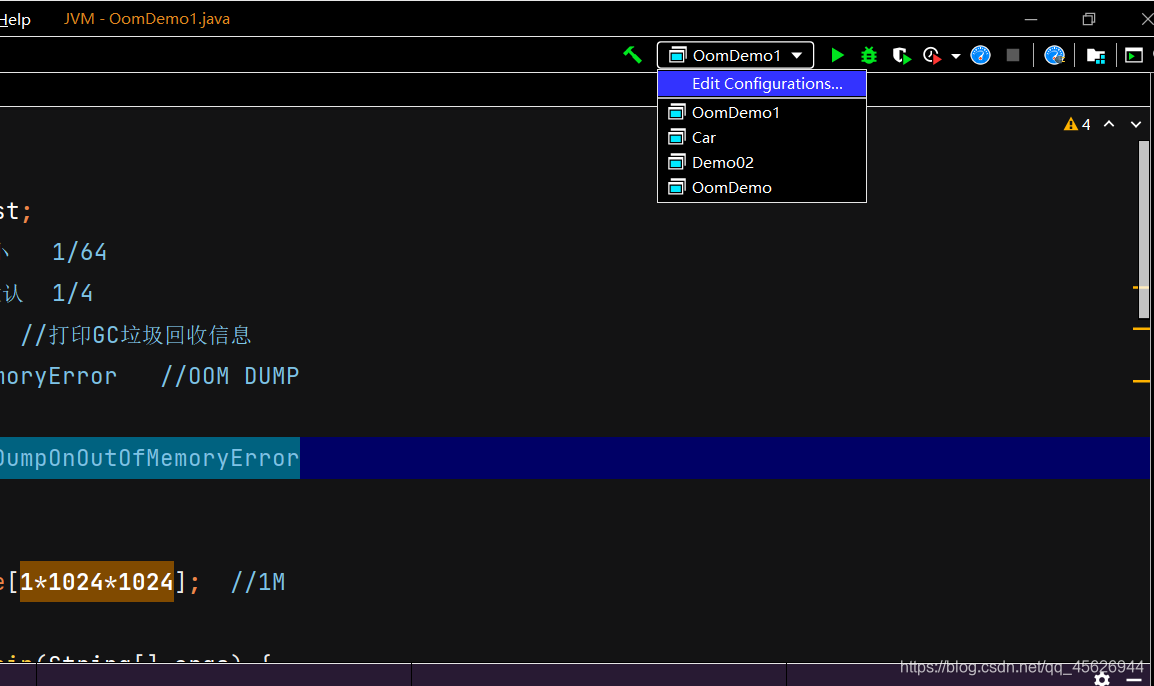1154x686 pixels.
Task: Click the editor vertical scrollbar thumb
Action: tap(1144, 230)
